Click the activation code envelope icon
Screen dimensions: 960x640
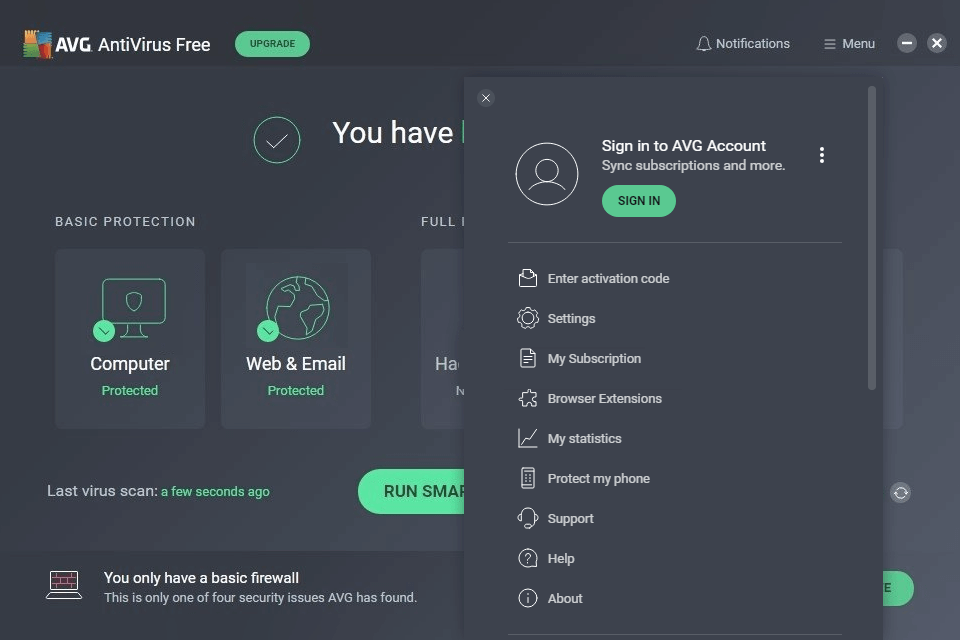[x=528, y=278]
